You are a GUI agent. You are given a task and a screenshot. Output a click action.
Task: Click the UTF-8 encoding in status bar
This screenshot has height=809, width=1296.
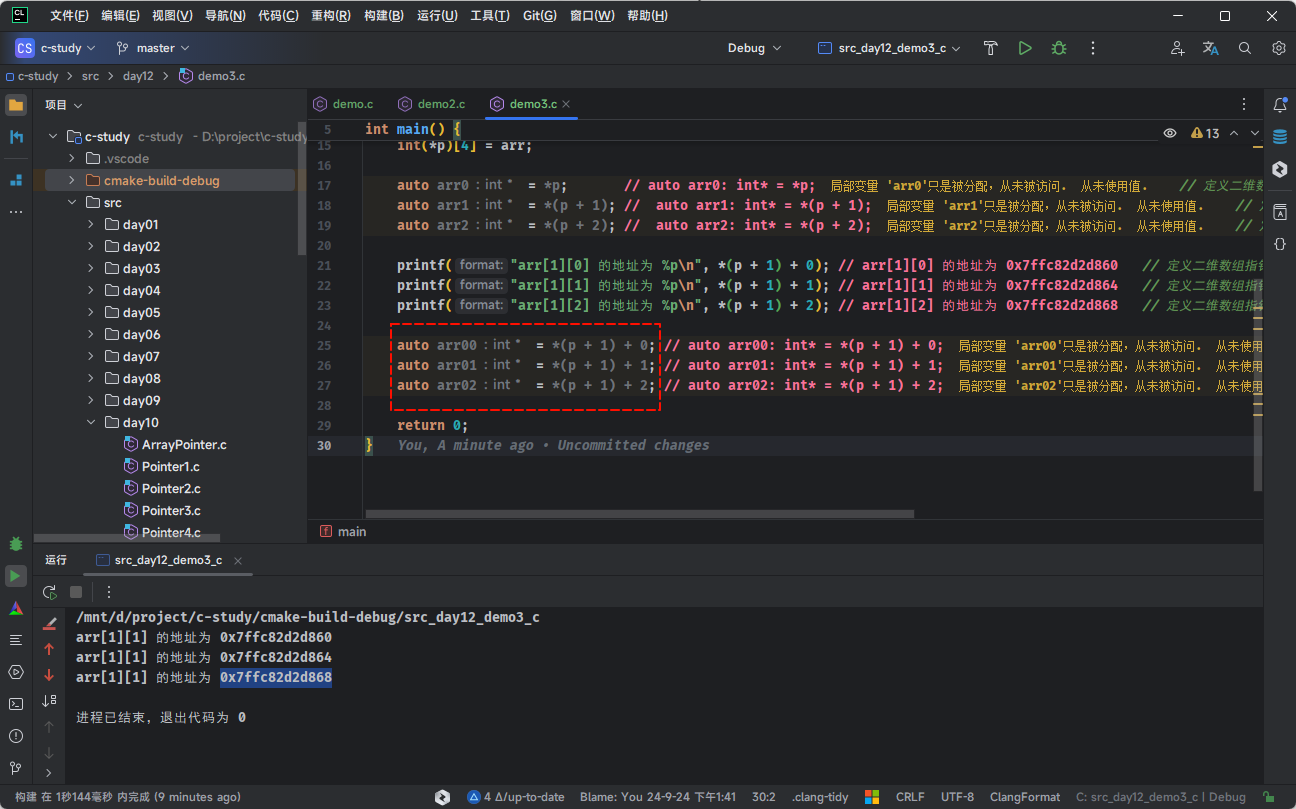tap(957, 797)
